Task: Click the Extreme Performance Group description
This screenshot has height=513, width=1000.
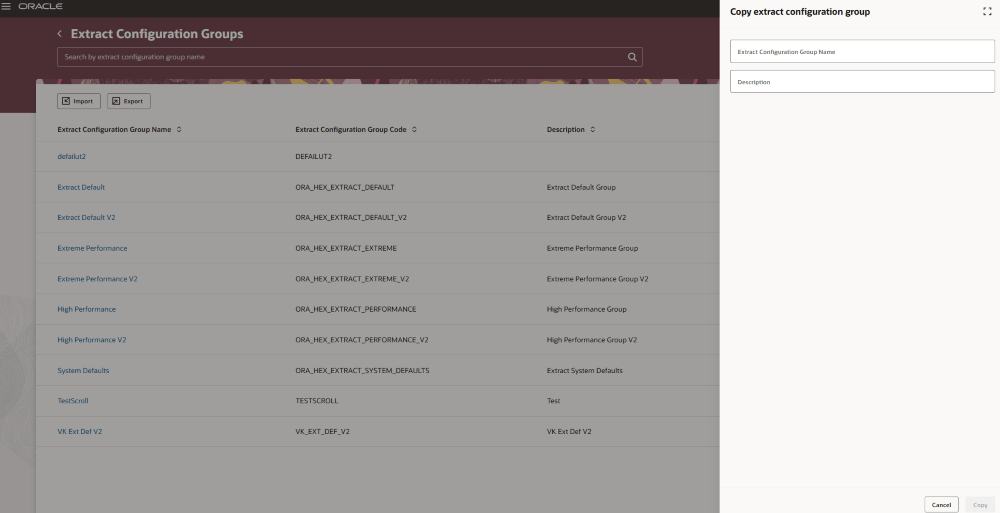Action: click(x=592, y=248)
